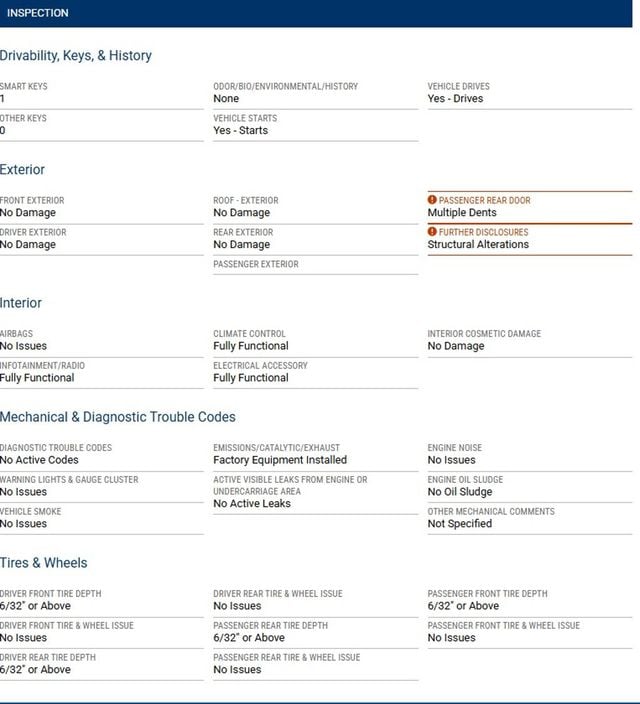This screenshot has width=640, height=704.
Task: Click the Tires & Wheels section heading
Action: tap(44, 563)
